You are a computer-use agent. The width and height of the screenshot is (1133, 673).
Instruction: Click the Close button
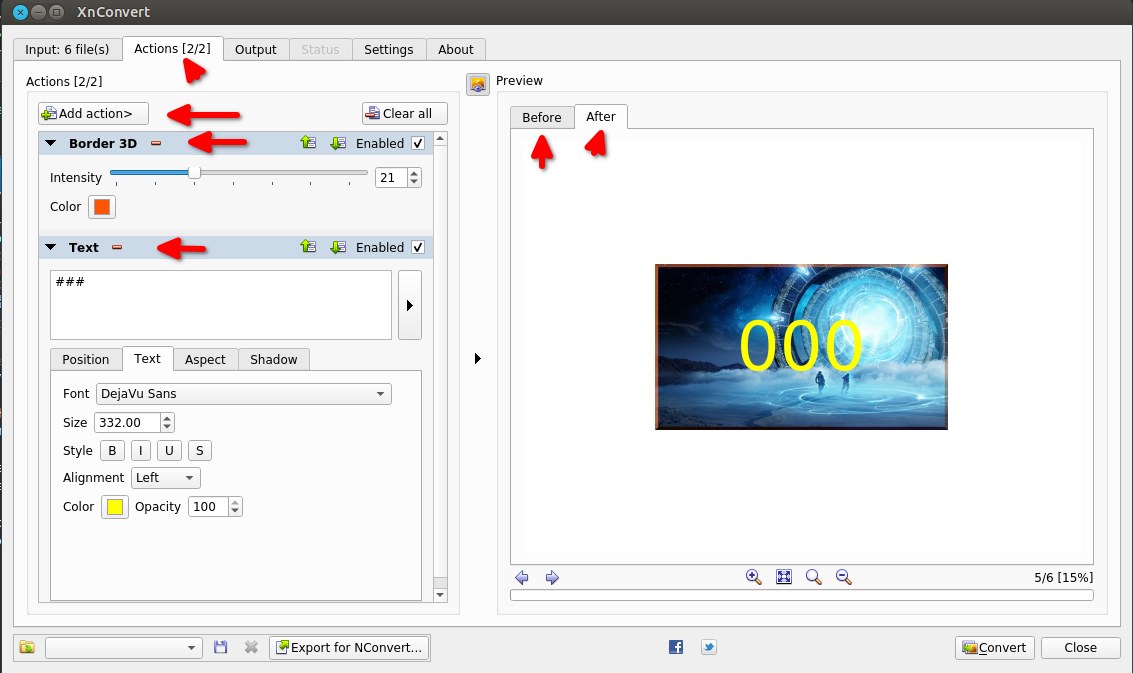pos(1080,648)
